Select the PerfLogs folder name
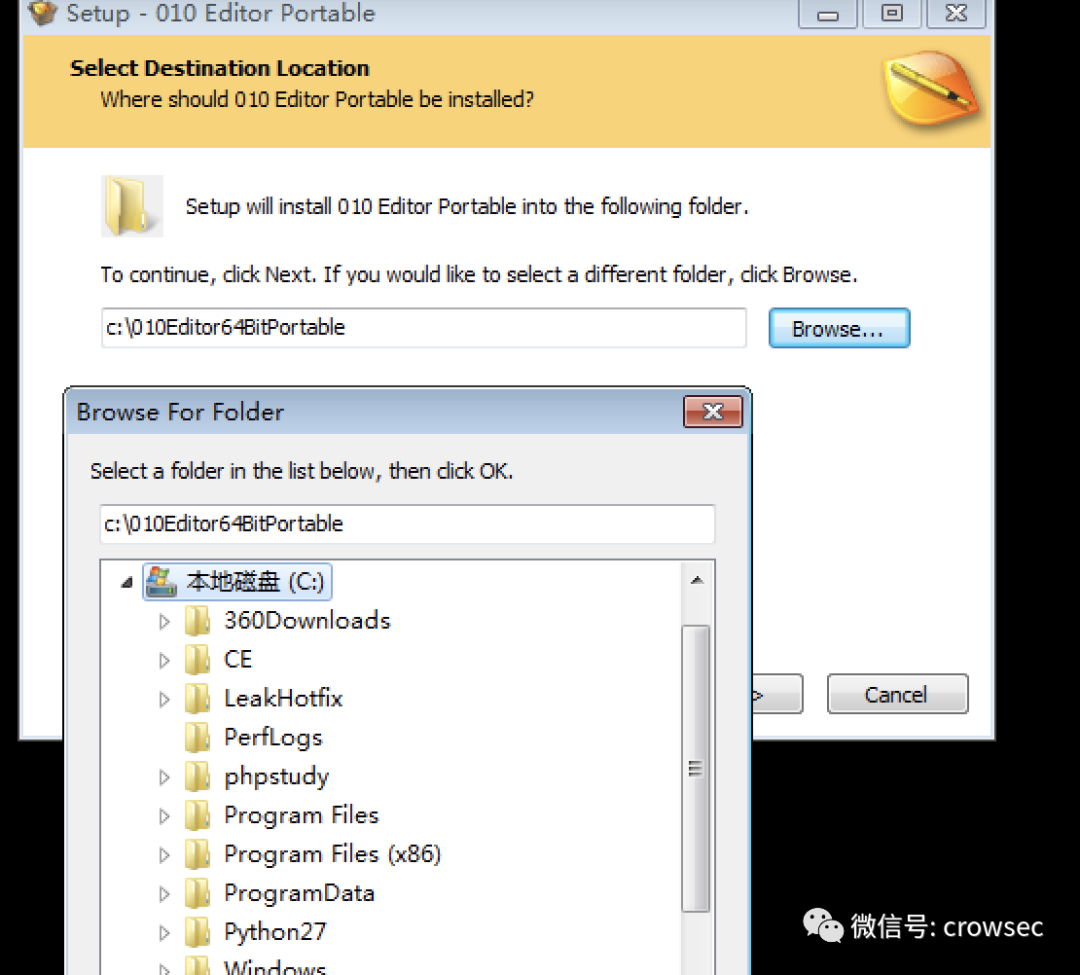The height and width of the screenshot is (975, 1080). tap(273, 737)
